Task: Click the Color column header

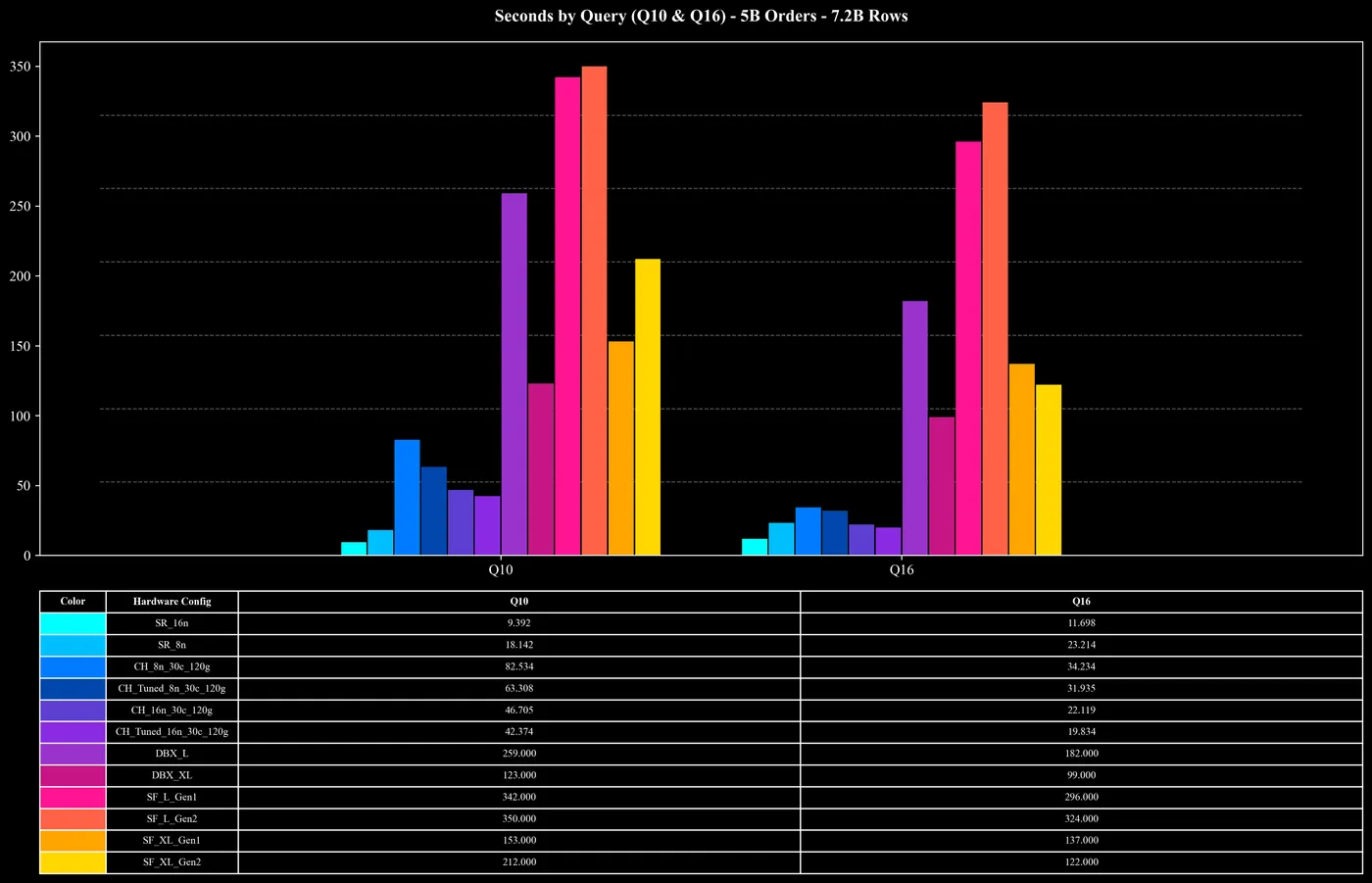Action: coord(73,602)
